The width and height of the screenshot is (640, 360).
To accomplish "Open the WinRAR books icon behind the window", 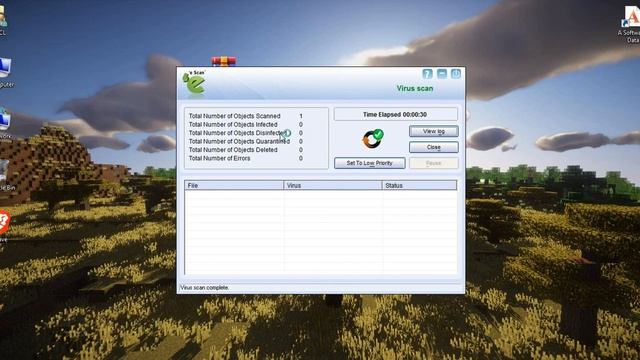I will [224, 61].
